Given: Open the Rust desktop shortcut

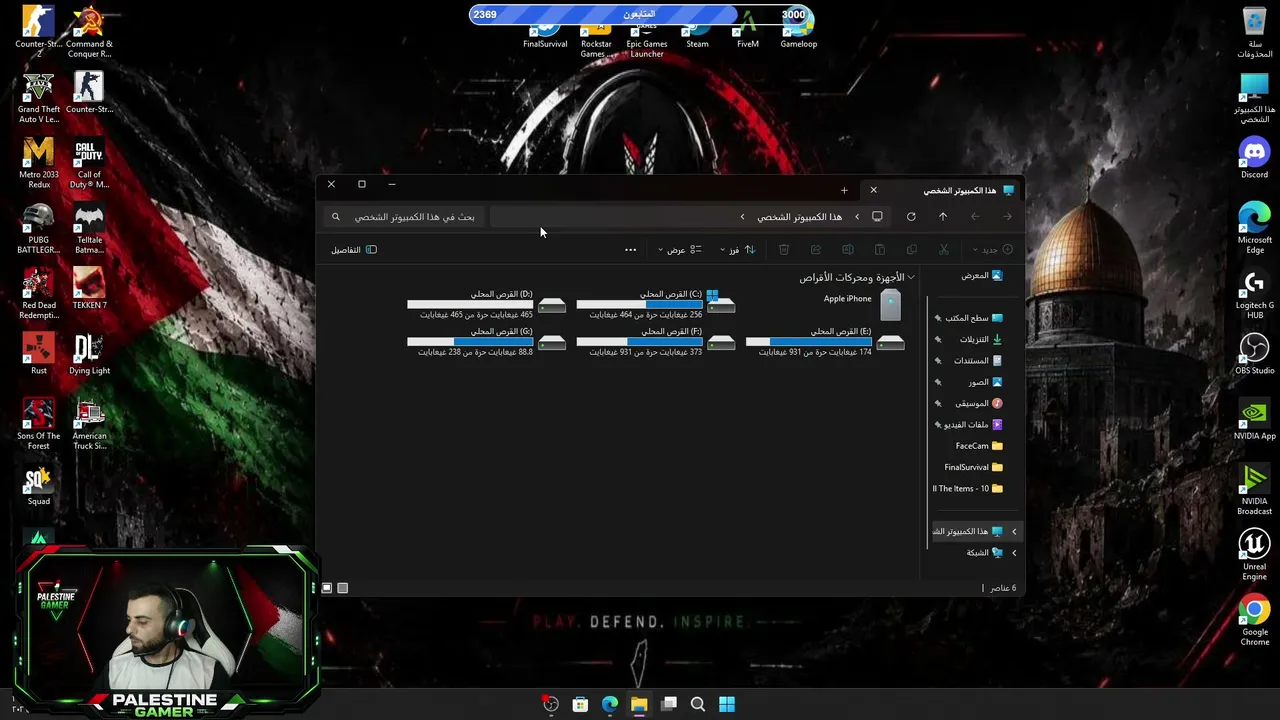Looking at the screenshot, I should [38, 354].
